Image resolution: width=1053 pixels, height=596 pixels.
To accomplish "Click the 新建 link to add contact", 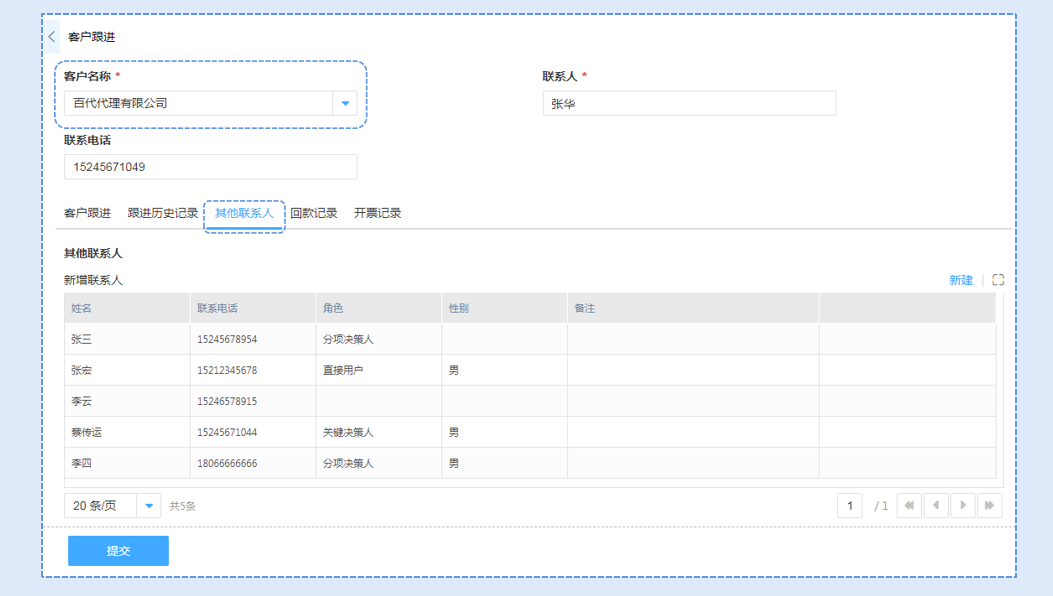I will (960, 280).
